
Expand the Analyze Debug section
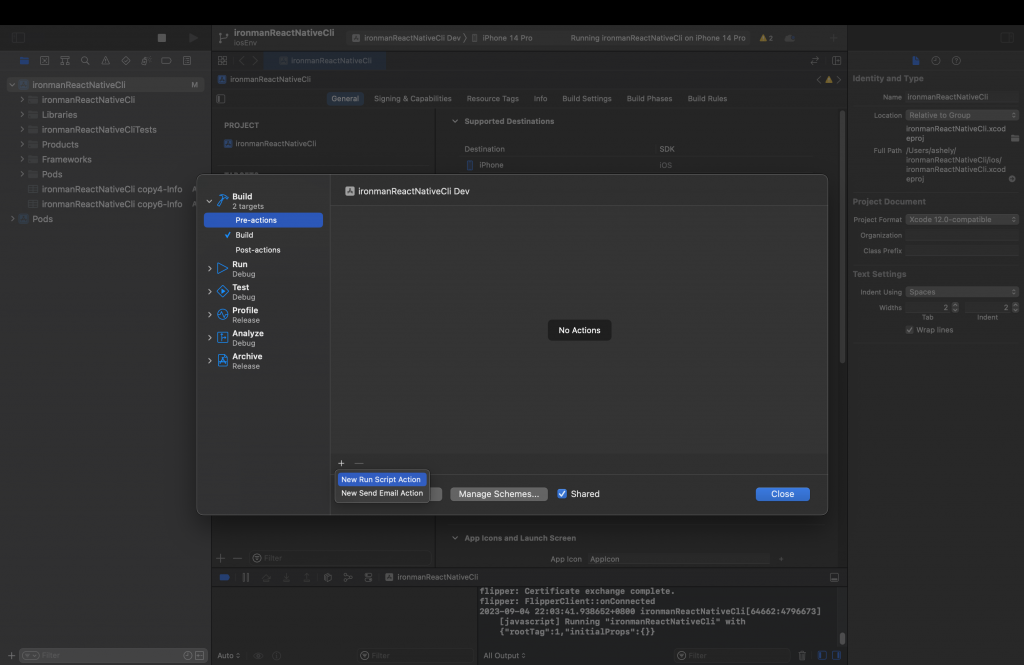point(210,338)
